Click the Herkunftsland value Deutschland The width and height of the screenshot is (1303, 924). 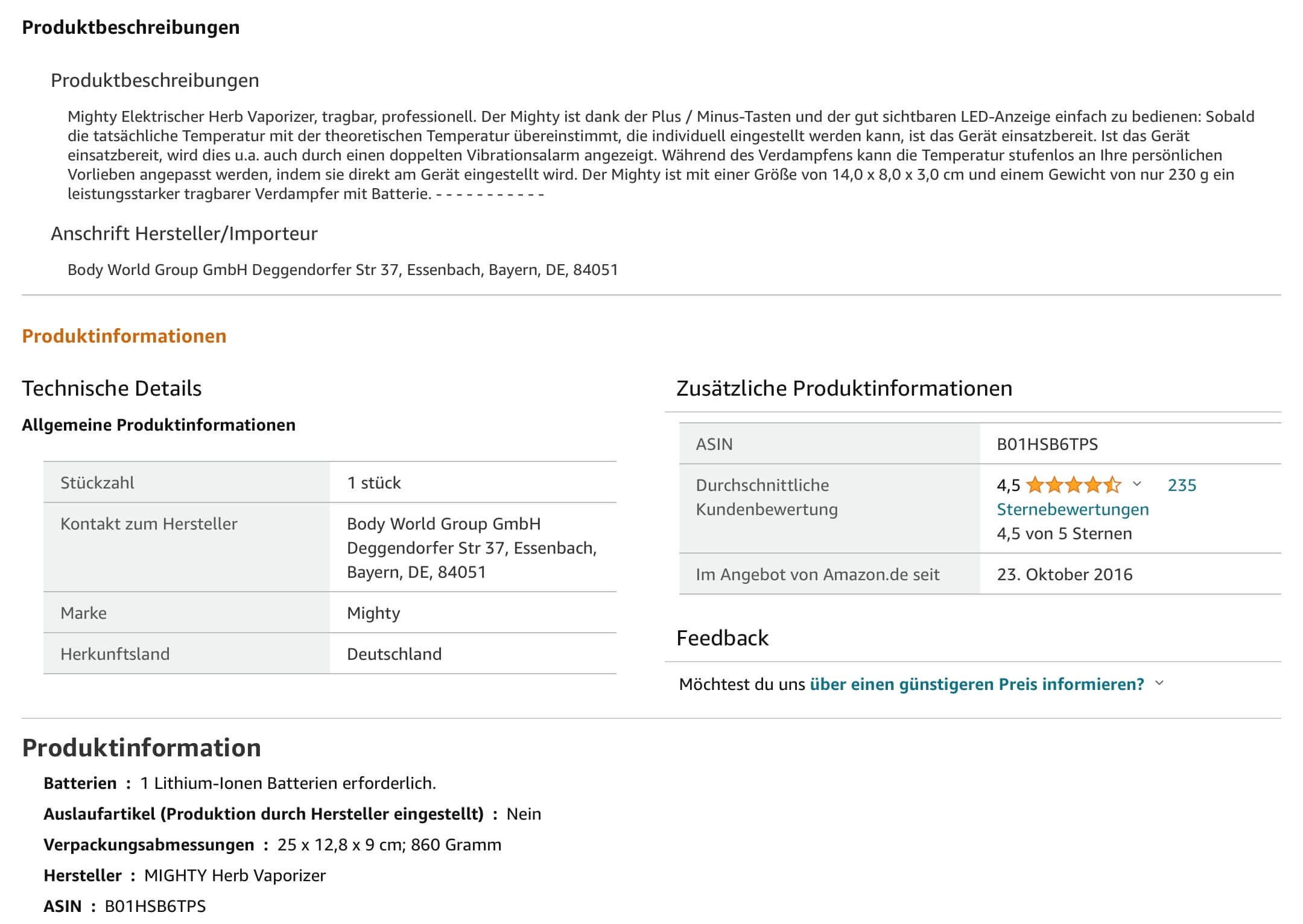click(395, 654)
